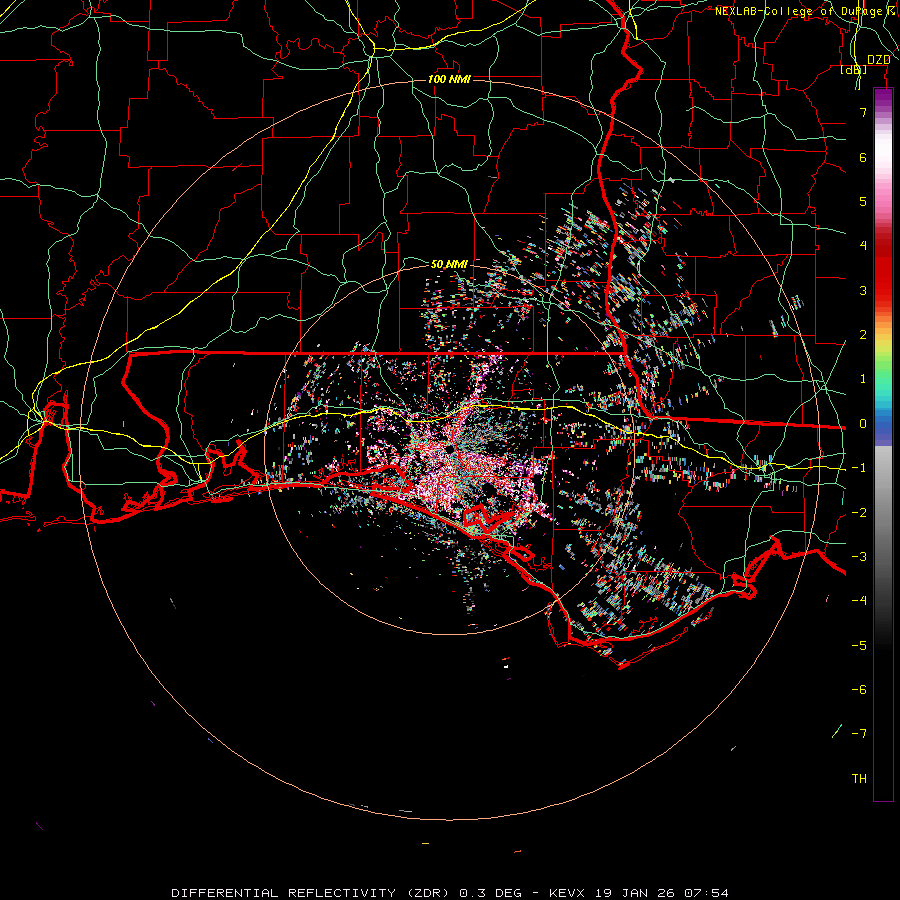
Task: Select the positive "5" value on the dB scale
Action: pyautogui.click(x=863, y=201)
